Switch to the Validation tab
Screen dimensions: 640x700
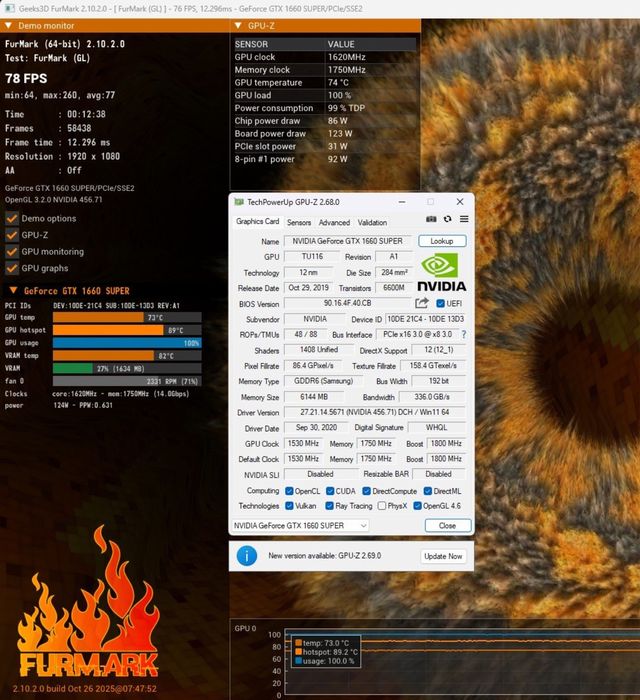click(x=372, y=222)
